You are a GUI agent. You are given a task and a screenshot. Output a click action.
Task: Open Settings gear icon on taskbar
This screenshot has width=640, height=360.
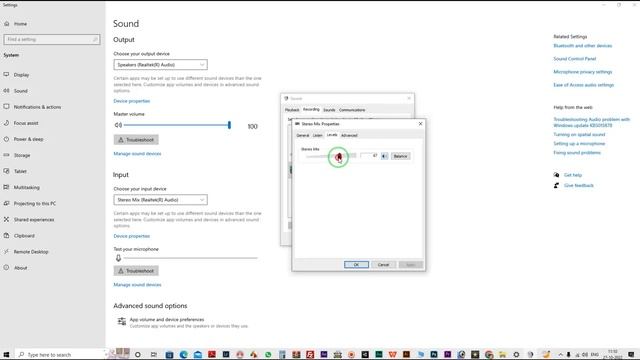(x=516, y=354)
